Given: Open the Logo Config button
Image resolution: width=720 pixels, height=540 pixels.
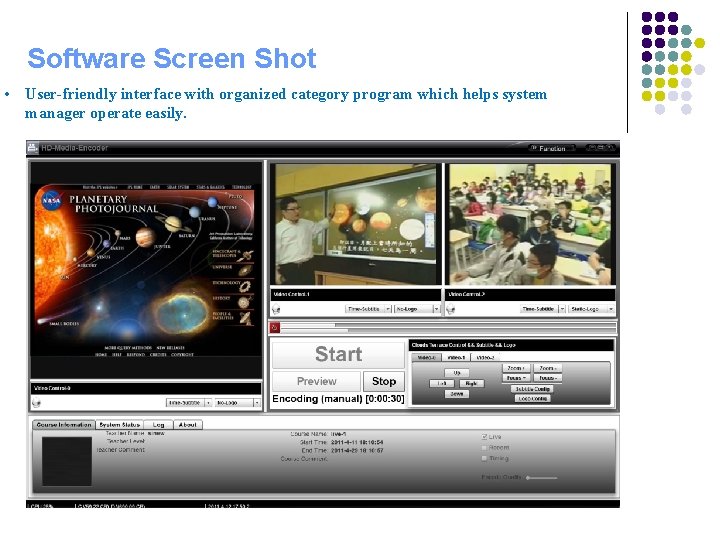Looking at the screenshot, I should pyautogui.click(x=532, y=399).
